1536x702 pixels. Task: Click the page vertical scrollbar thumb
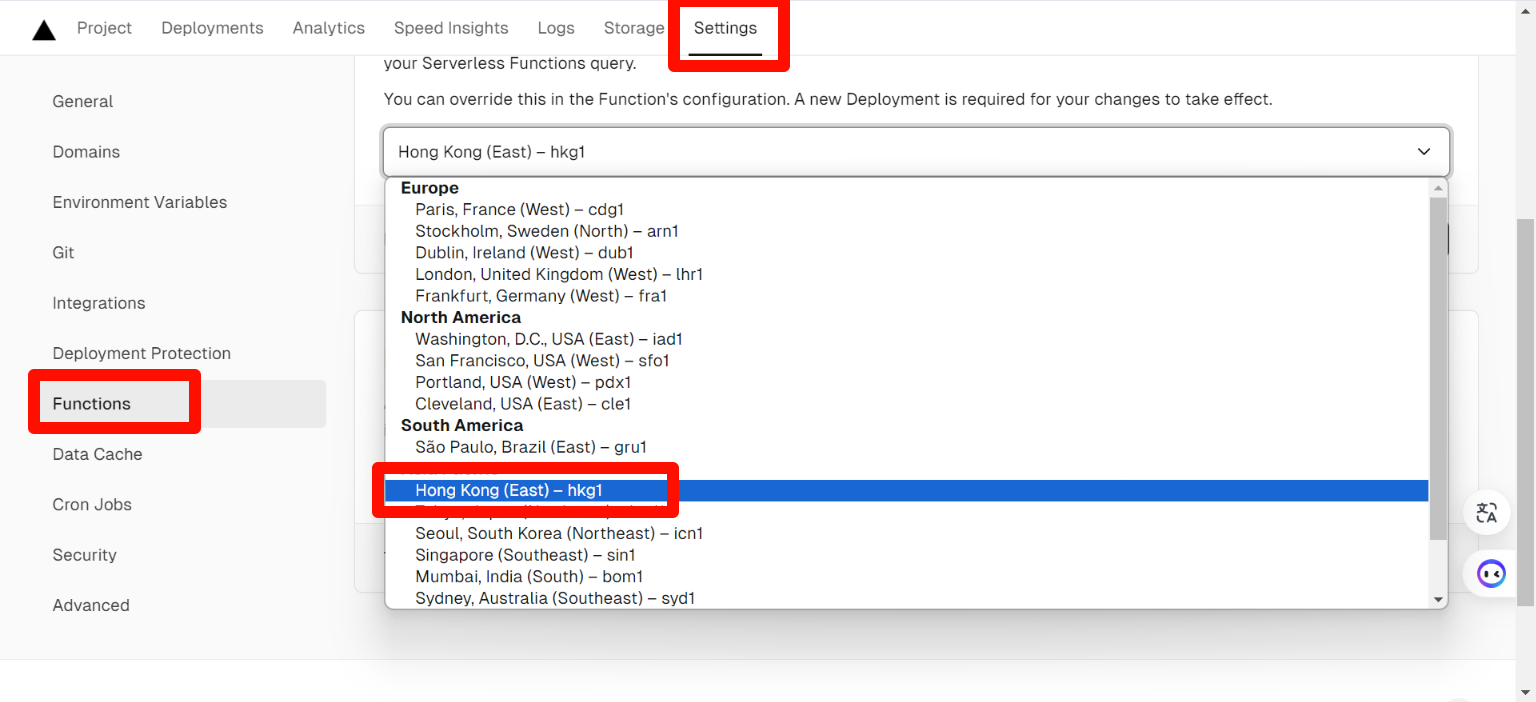1526,411
